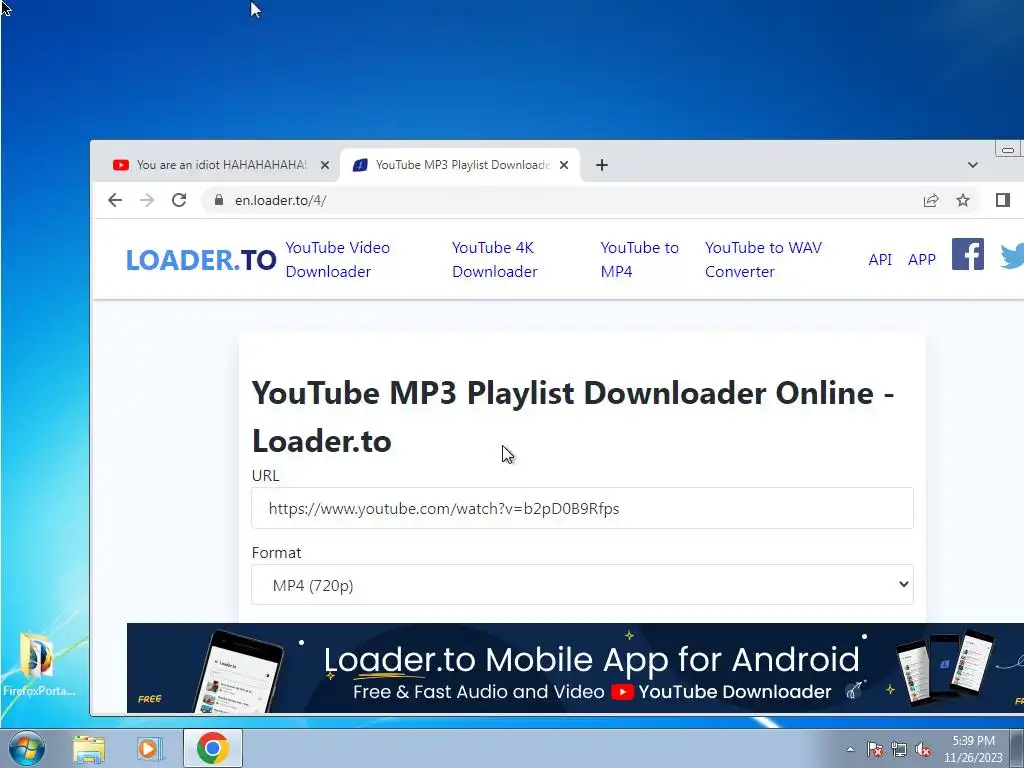Open YouTube to WAV Converter link
Viewport: 1024px width, 768px height.
(763, 259)
